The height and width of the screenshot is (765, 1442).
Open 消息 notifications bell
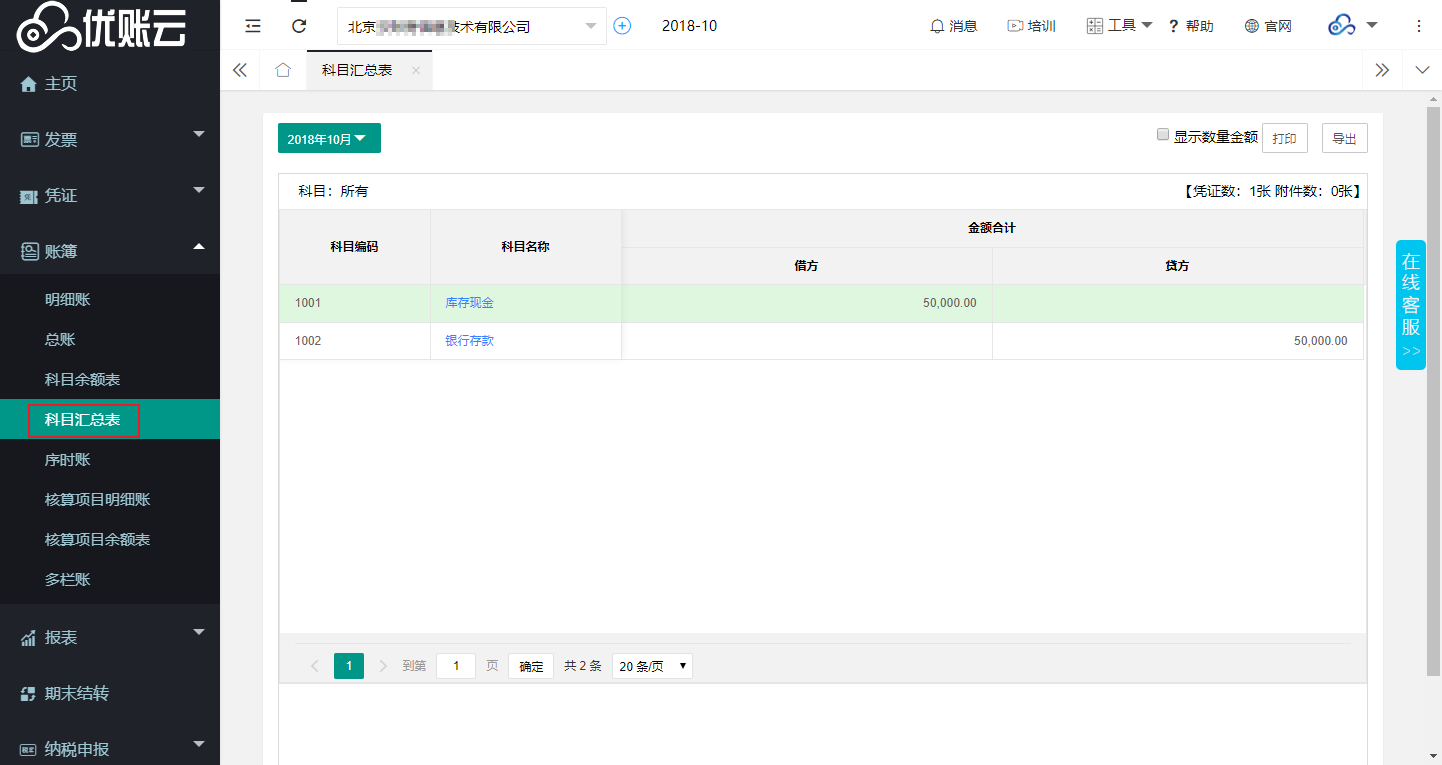pyautogui.click(x=953, y=26)
